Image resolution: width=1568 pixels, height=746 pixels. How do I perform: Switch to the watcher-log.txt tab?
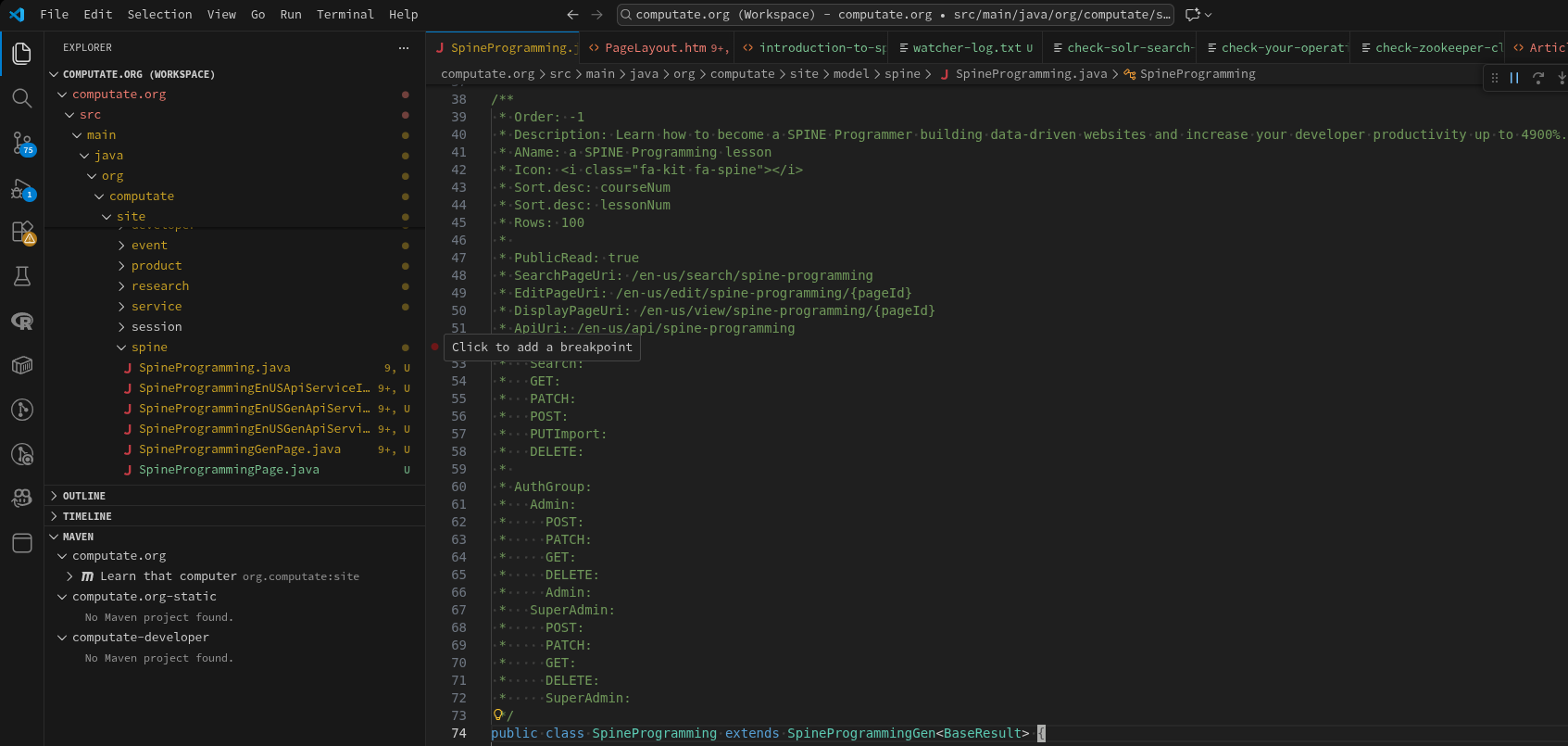pyautogui.click(x=966, y=47)
